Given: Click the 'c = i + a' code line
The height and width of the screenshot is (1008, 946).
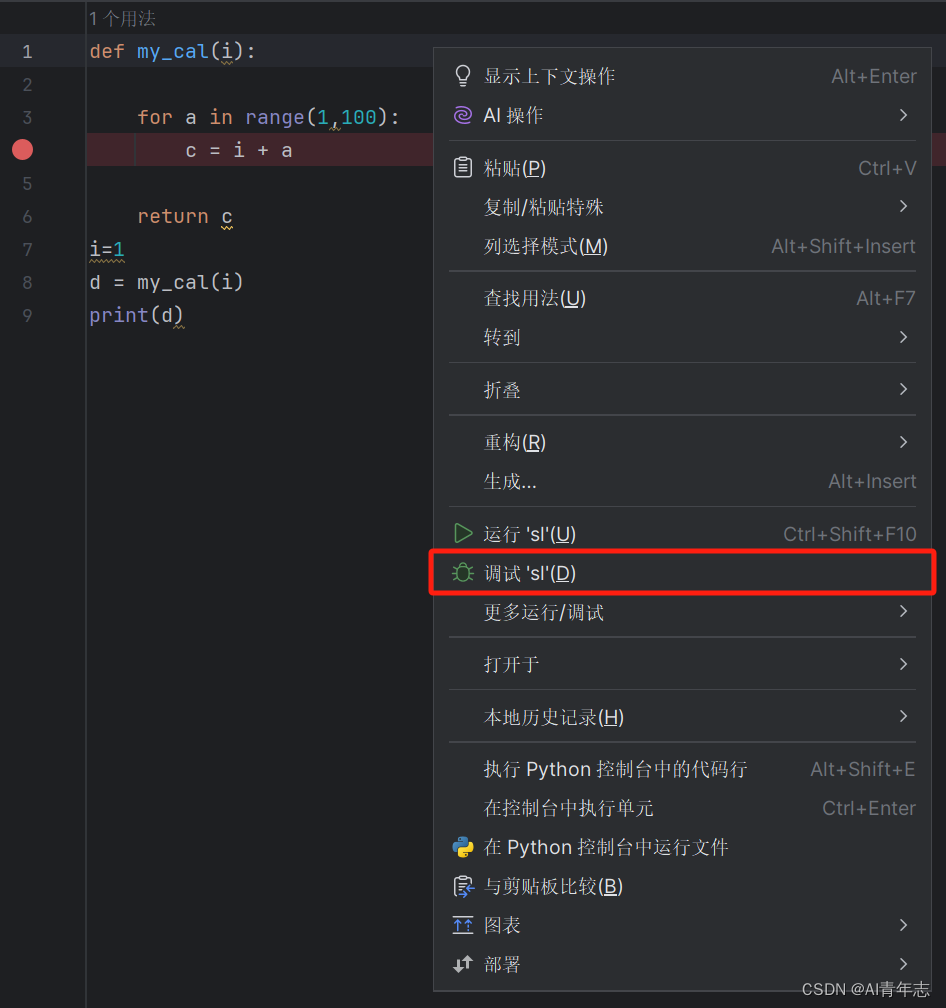Looking at the screenshot, I should pos(239,150).
